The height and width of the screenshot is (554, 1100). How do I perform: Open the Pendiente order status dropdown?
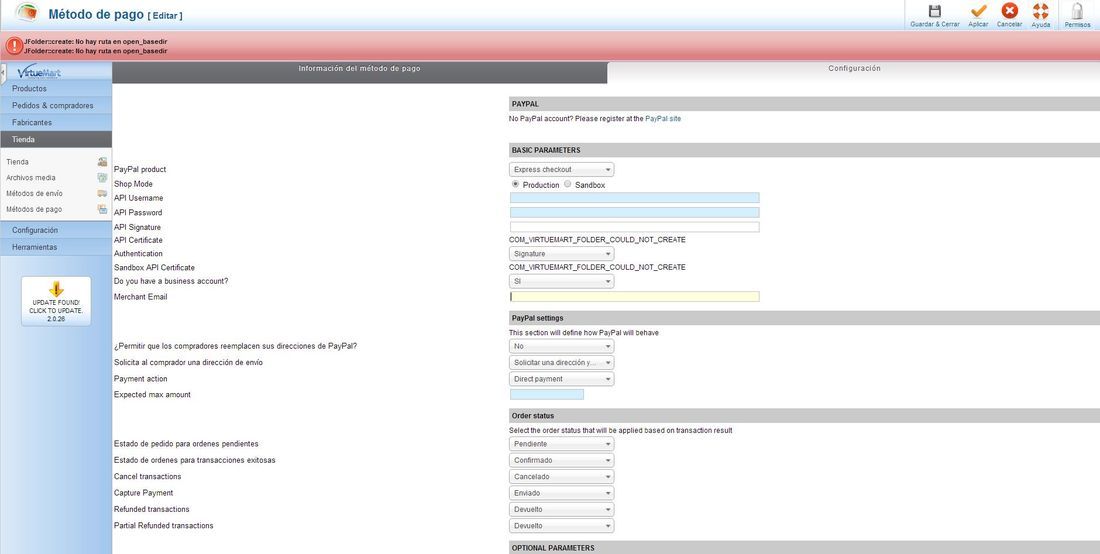[561, 444]
